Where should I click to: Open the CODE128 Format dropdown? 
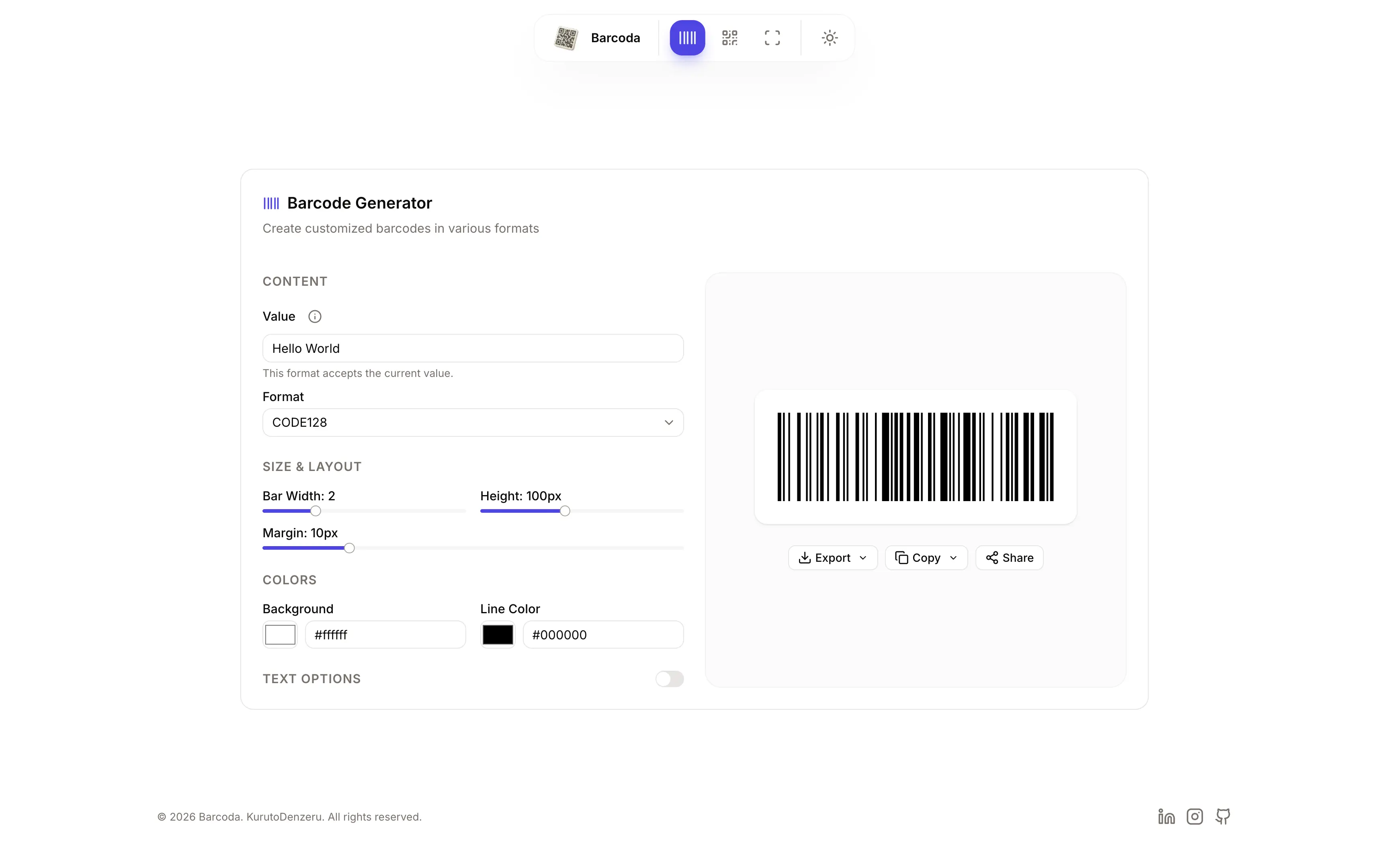472,422
